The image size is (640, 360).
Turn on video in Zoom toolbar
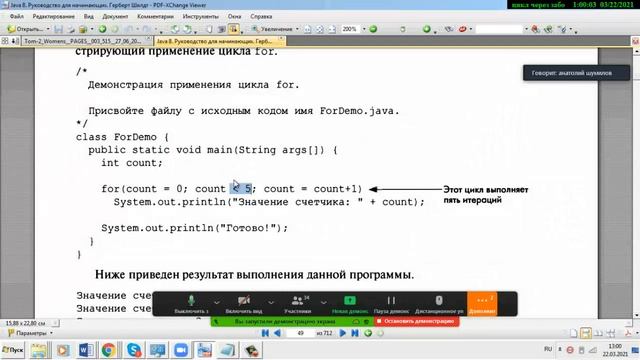pos(244,304)
